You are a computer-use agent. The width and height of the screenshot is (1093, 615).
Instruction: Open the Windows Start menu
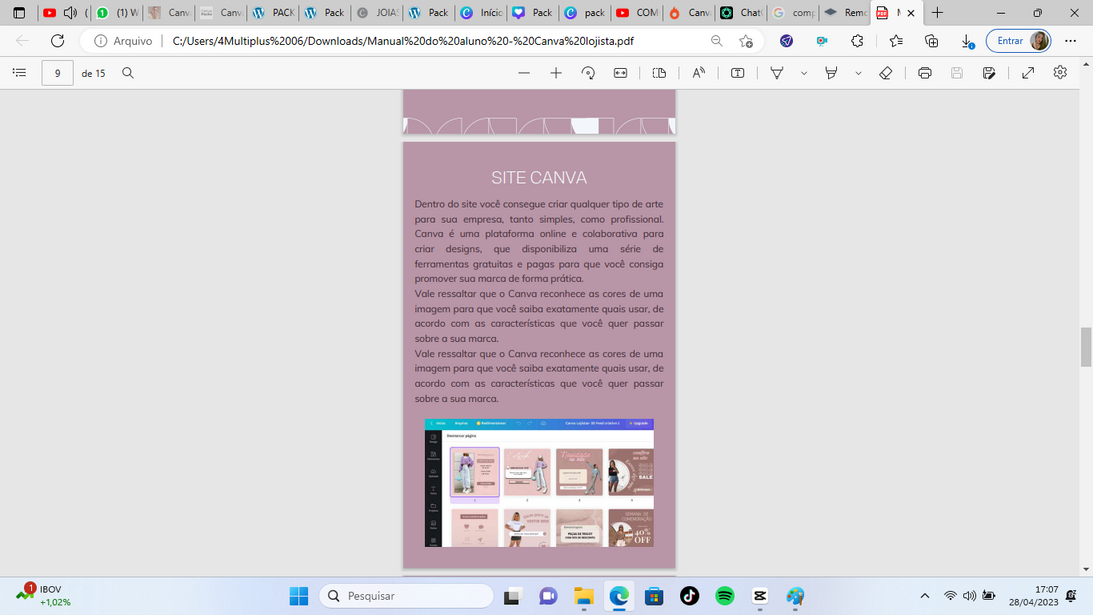pos(299,596)
